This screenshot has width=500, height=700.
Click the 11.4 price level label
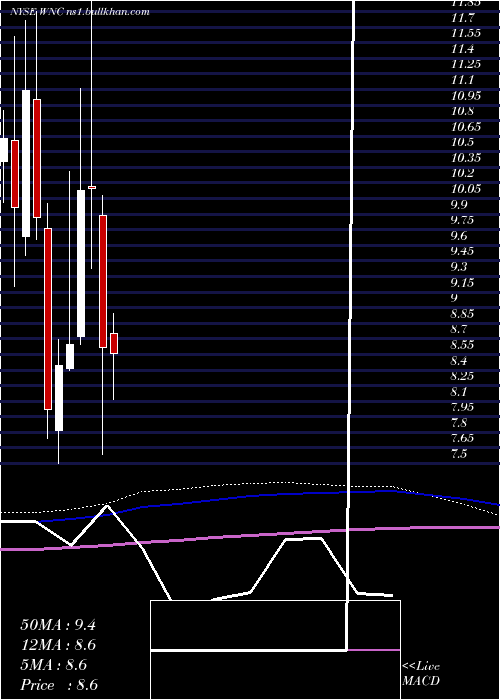click(462, 49)
